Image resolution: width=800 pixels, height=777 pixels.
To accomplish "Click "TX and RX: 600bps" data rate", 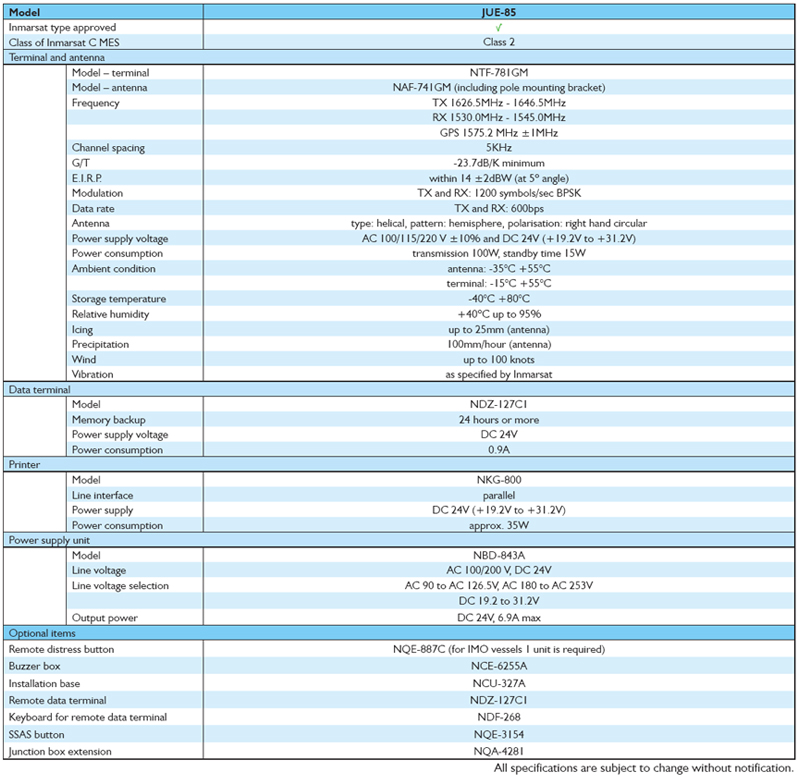I will (x=498, y=208).
